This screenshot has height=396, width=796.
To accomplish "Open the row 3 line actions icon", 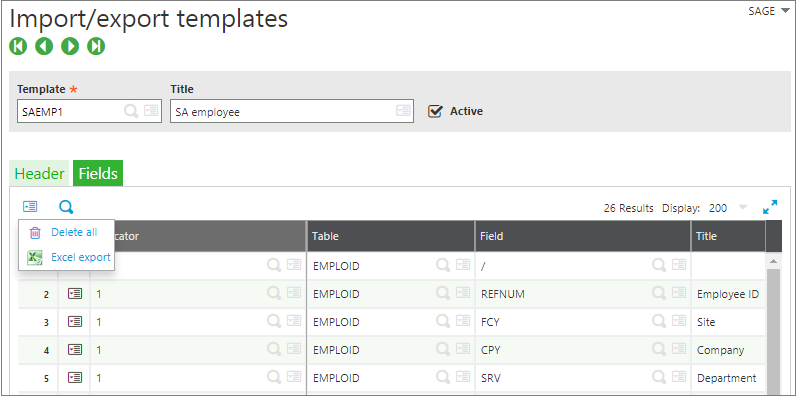I will pyautogui.click(x=75, y=322).
